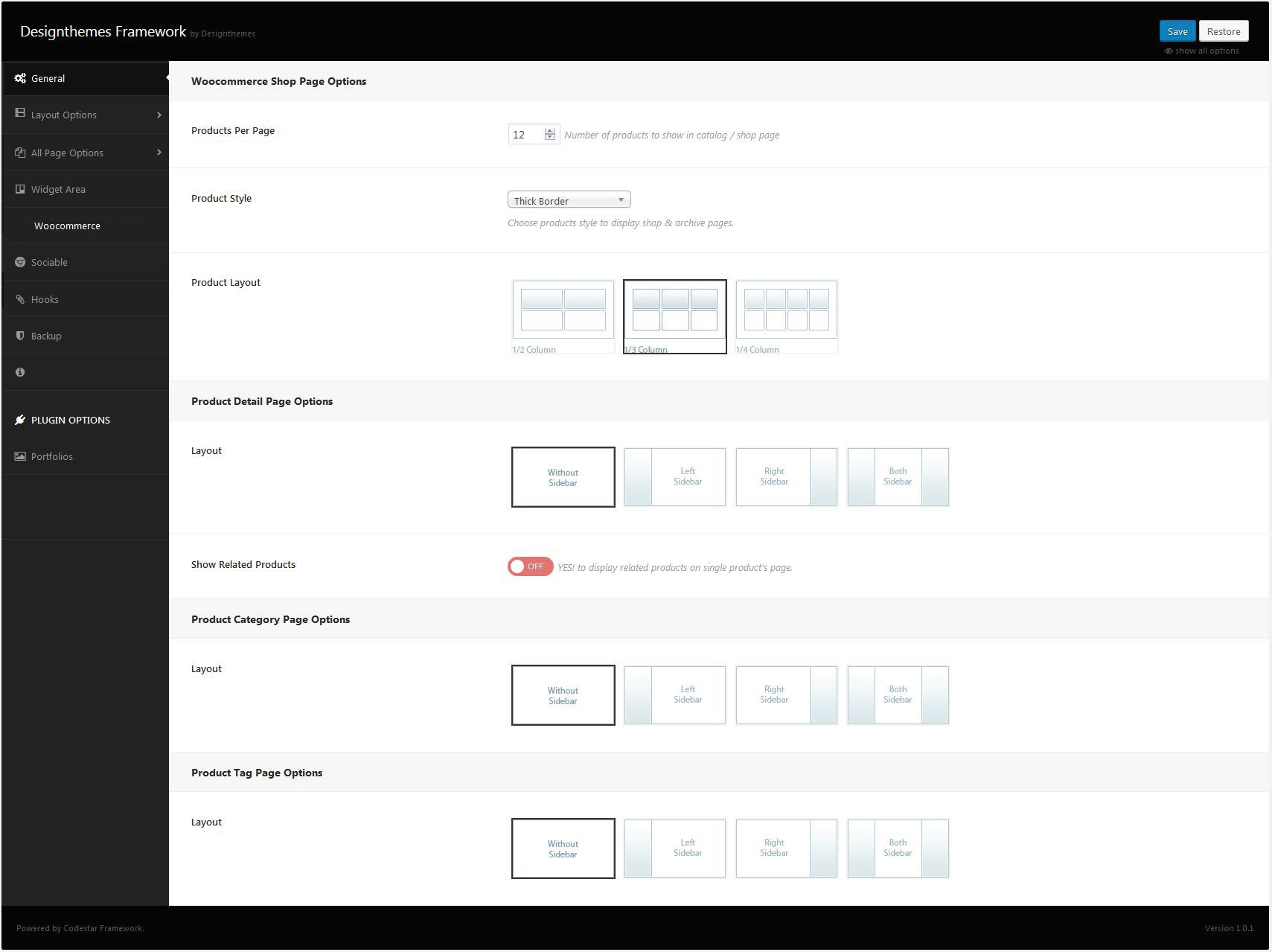Choose Without Sidebar for Product Detail layout
Screen dimensions: 1272x952
click(x=563, y=477)
